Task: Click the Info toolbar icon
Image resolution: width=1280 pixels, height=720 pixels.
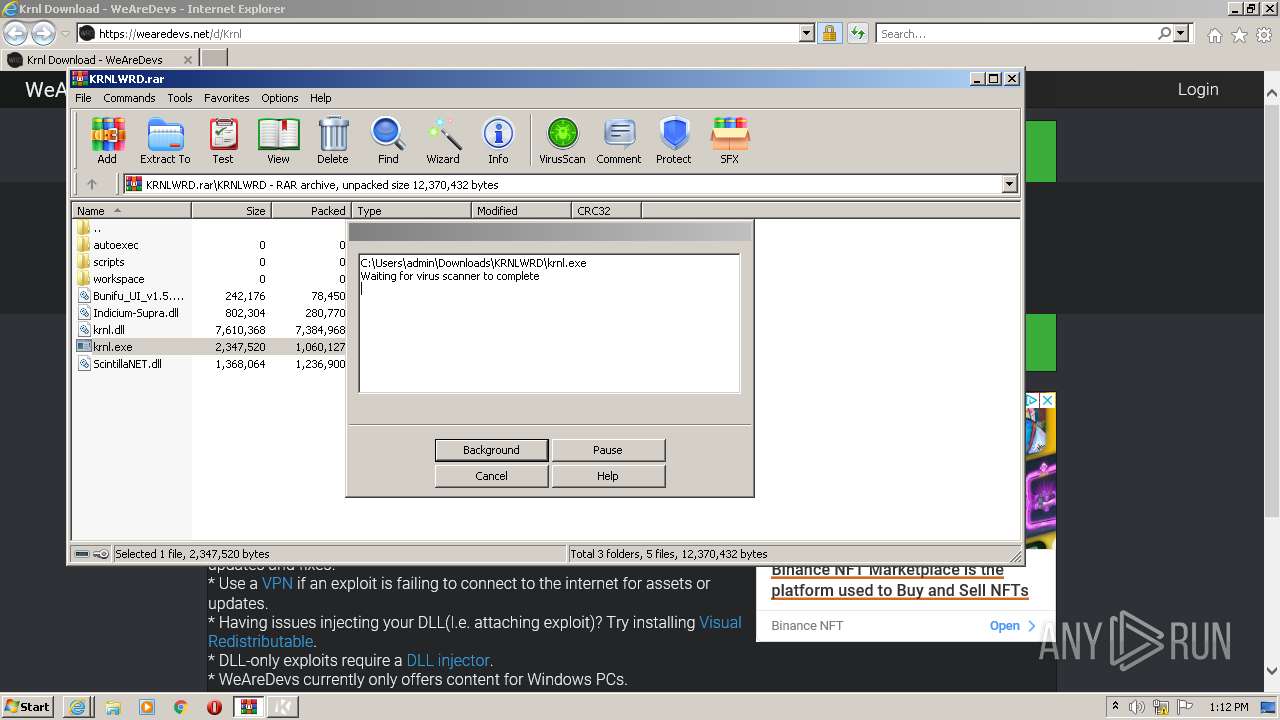Action: (x=498, y=140)
